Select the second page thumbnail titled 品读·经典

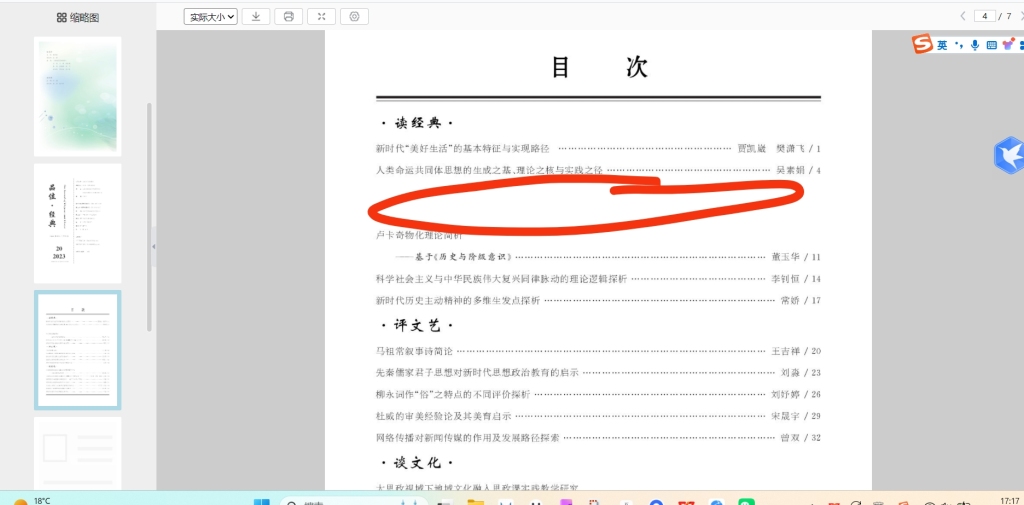(x=77, y=223)
